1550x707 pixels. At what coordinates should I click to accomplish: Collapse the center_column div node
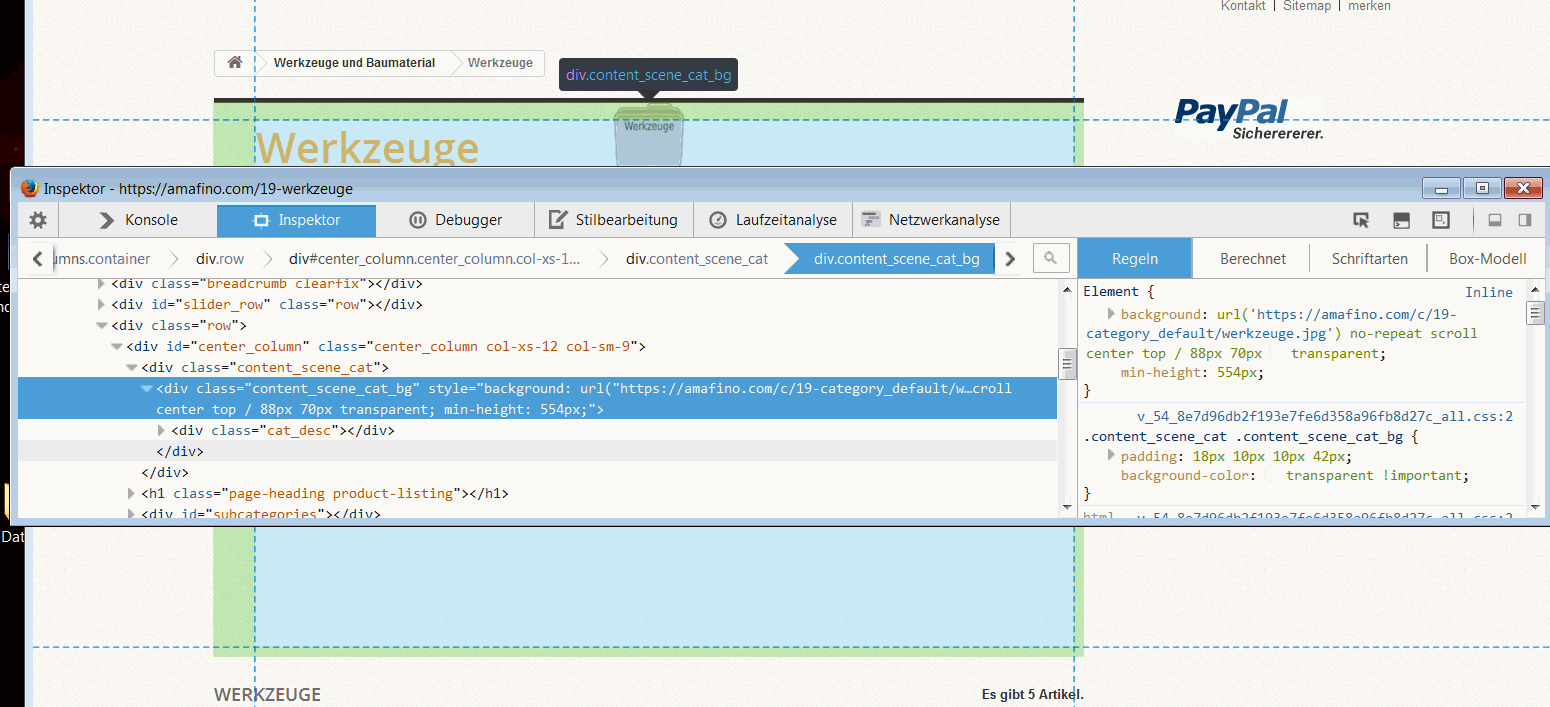coord(117,347)
